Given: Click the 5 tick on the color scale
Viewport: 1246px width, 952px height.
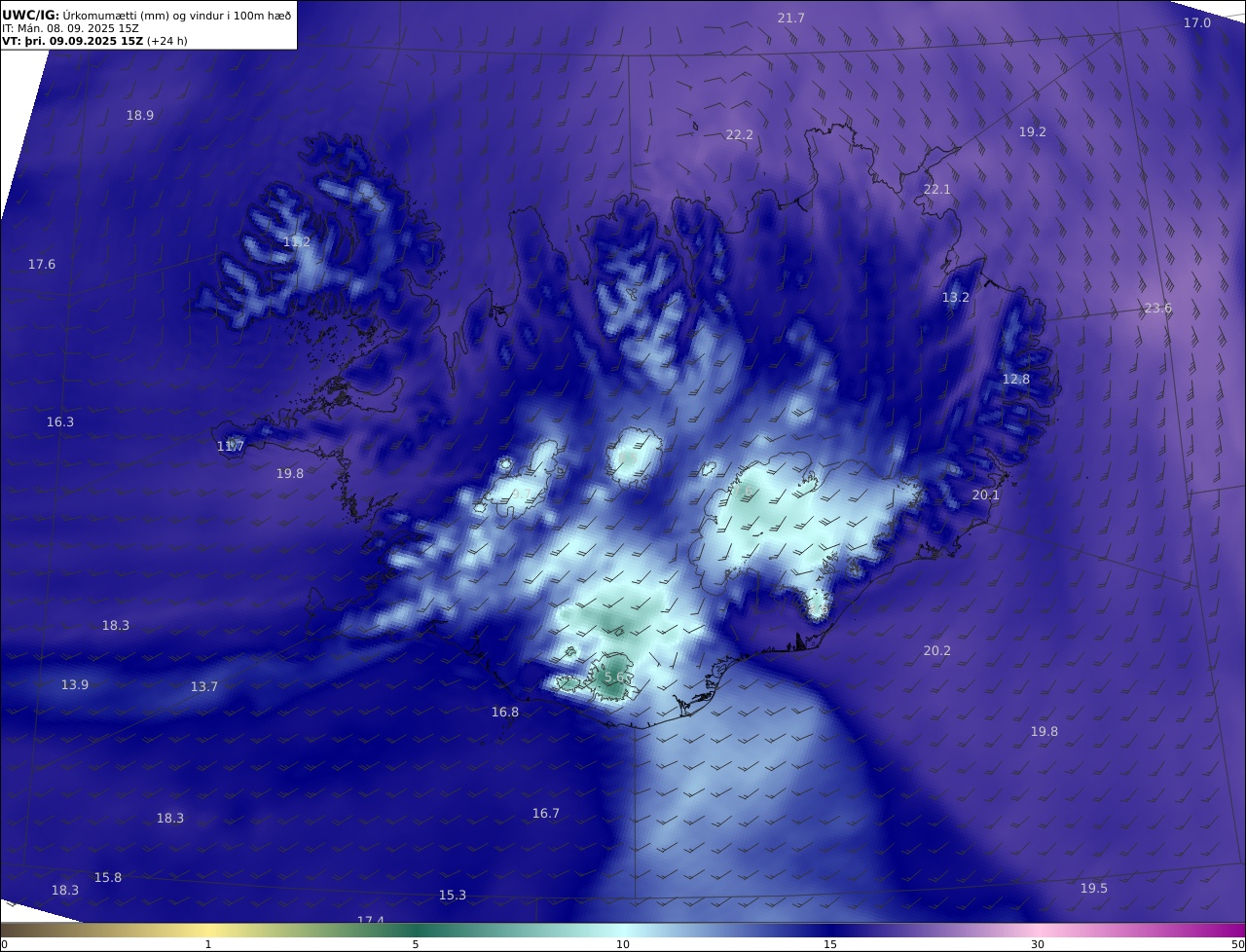Looking at the screenshot, I should 416,944.
